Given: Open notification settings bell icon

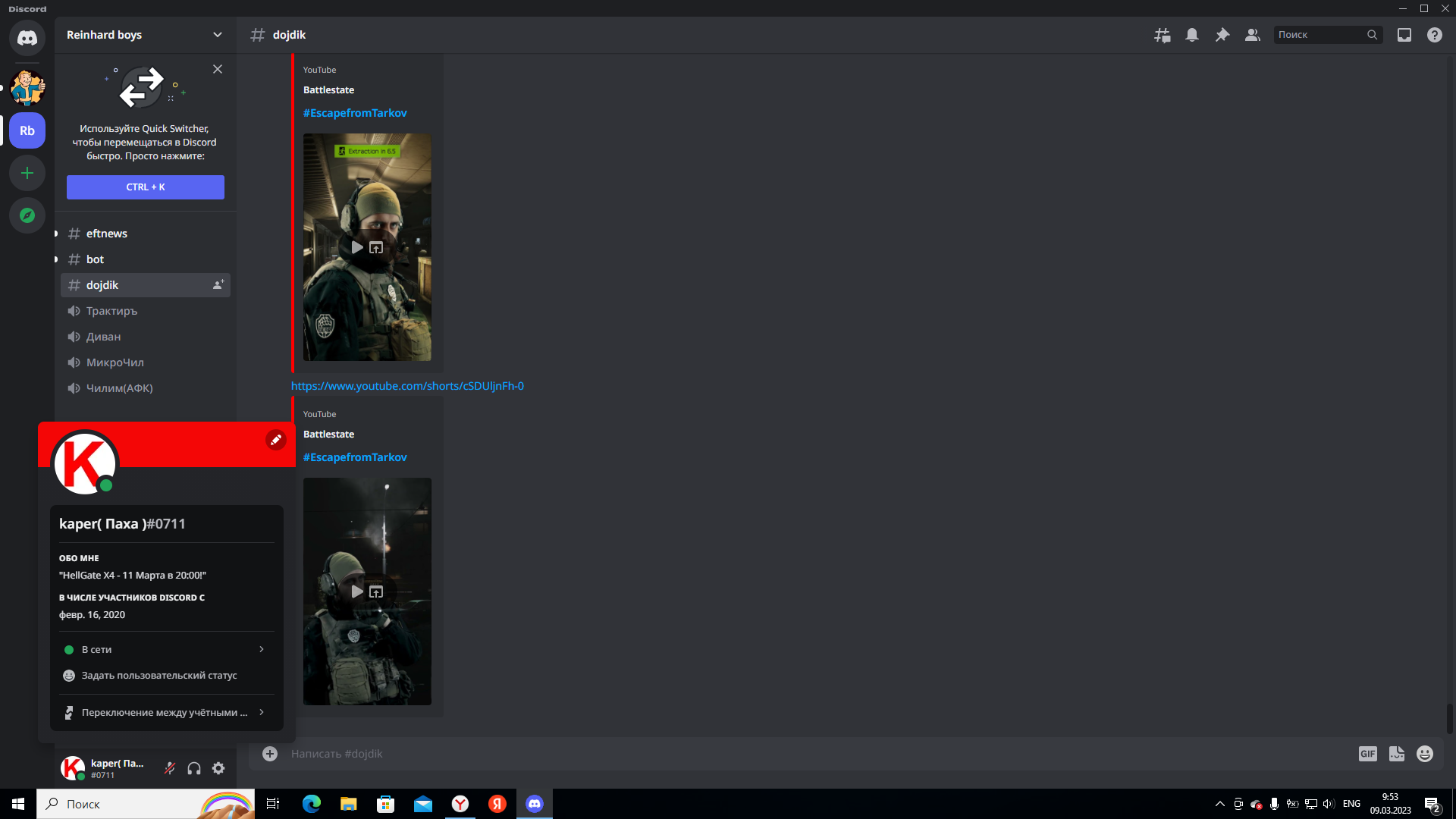Looking at the screenshot, I should point(1192,35).
